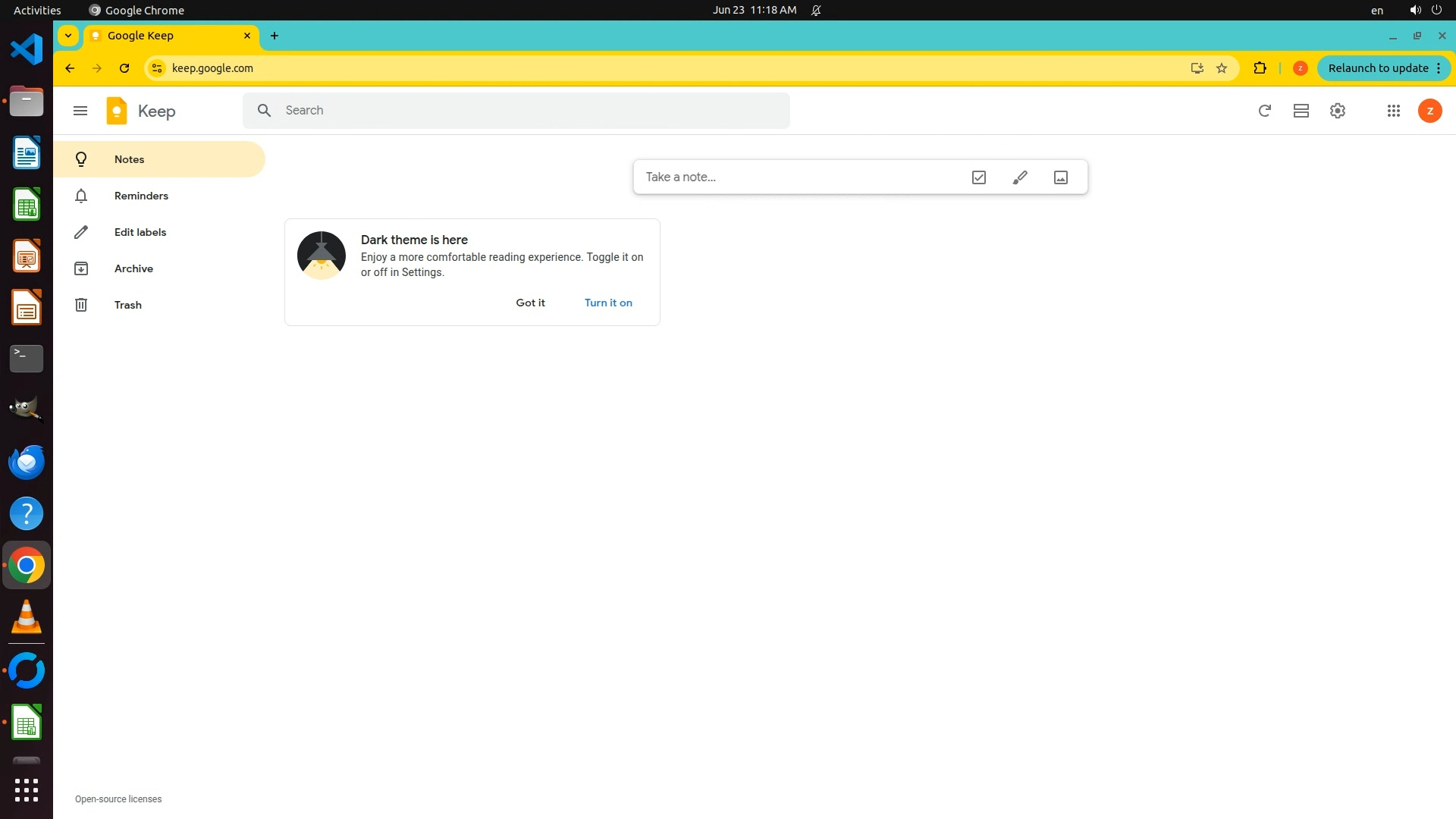Collapse the main menu hamburger

point(80,111)
